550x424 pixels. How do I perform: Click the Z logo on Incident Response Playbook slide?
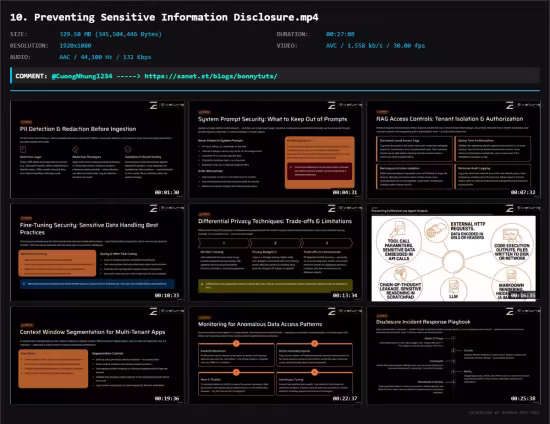coord(510,311)
